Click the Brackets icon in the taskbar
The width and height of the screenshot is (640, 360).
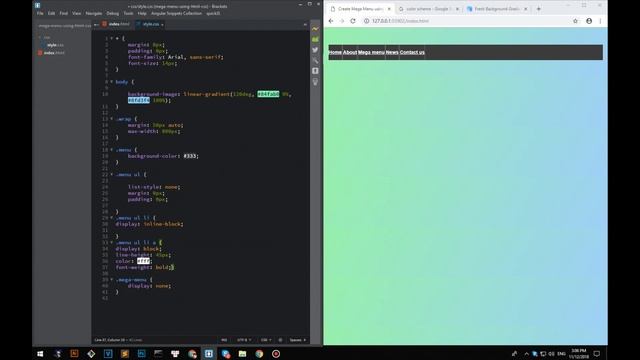[209, 353]
